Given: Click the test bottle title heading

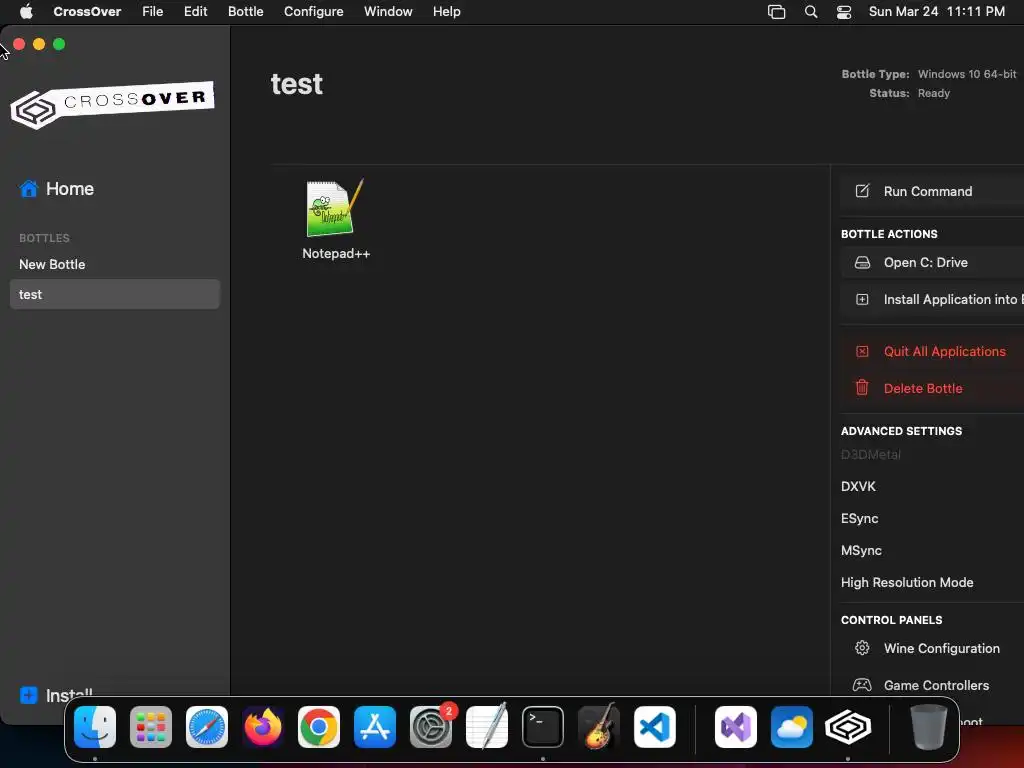Looking at the screenshot, I should click(x=296, y=84).
